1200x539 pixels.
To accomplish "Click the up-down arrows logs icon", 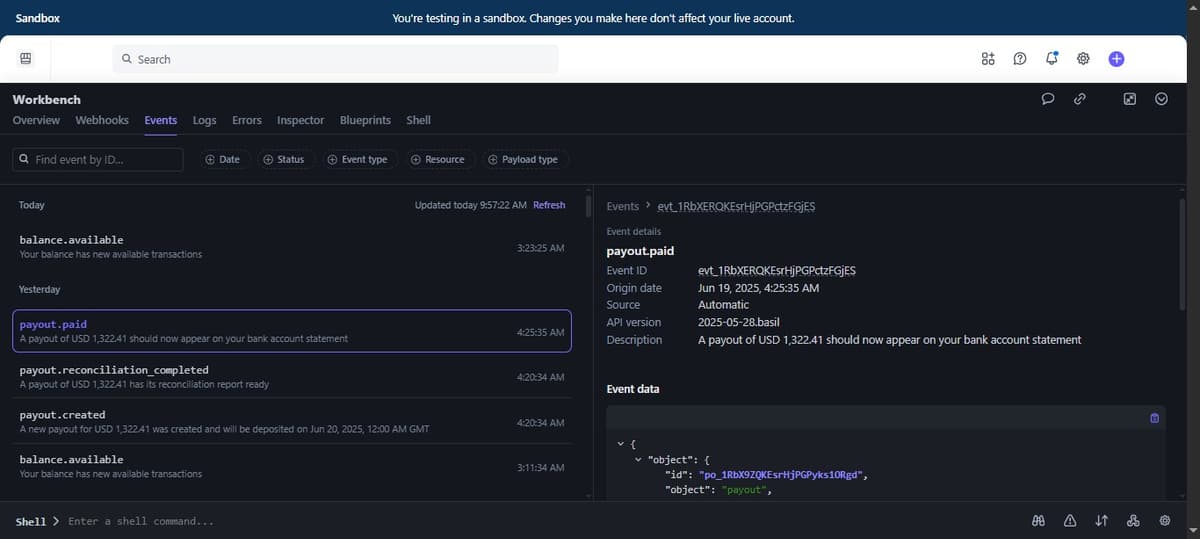I will (x=1101, y=521).
